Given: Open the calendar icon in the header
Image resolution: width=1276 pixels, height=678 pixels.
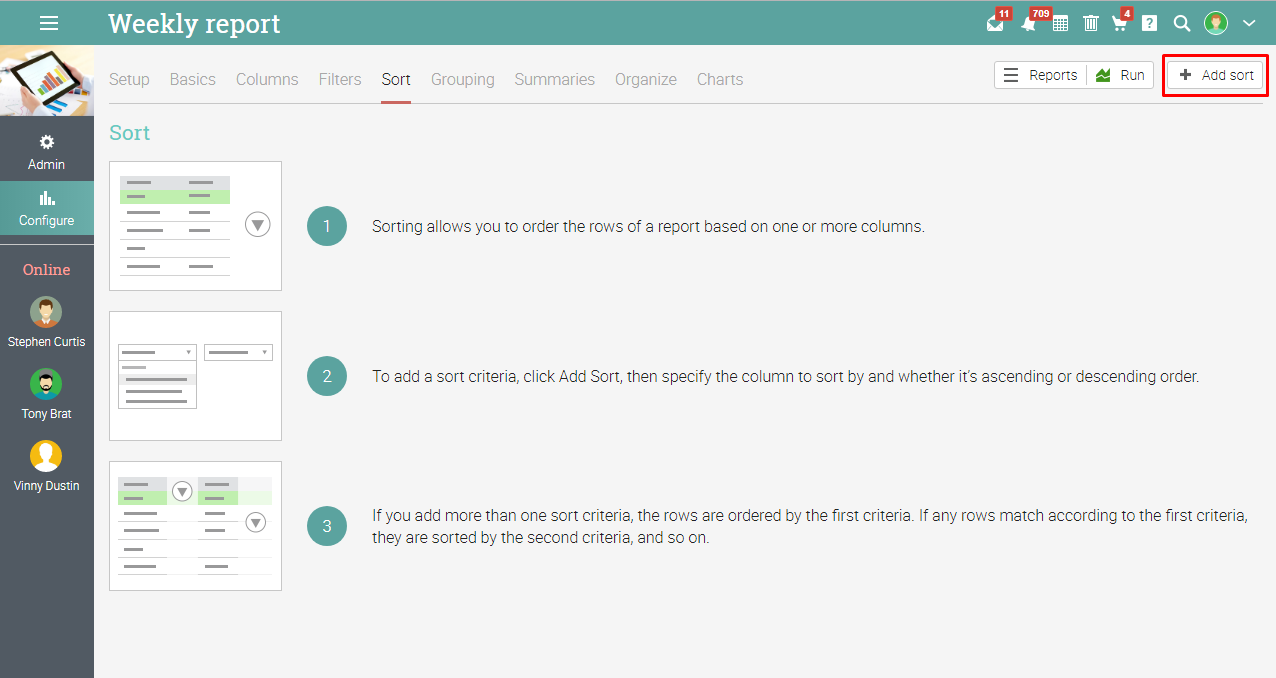Looking at the screenshot, I should tap(1060, 23).
